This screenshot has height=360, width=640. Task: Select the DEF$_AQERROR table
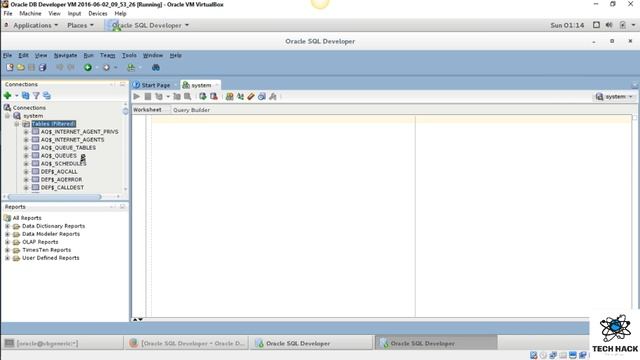tap(61, 180)
